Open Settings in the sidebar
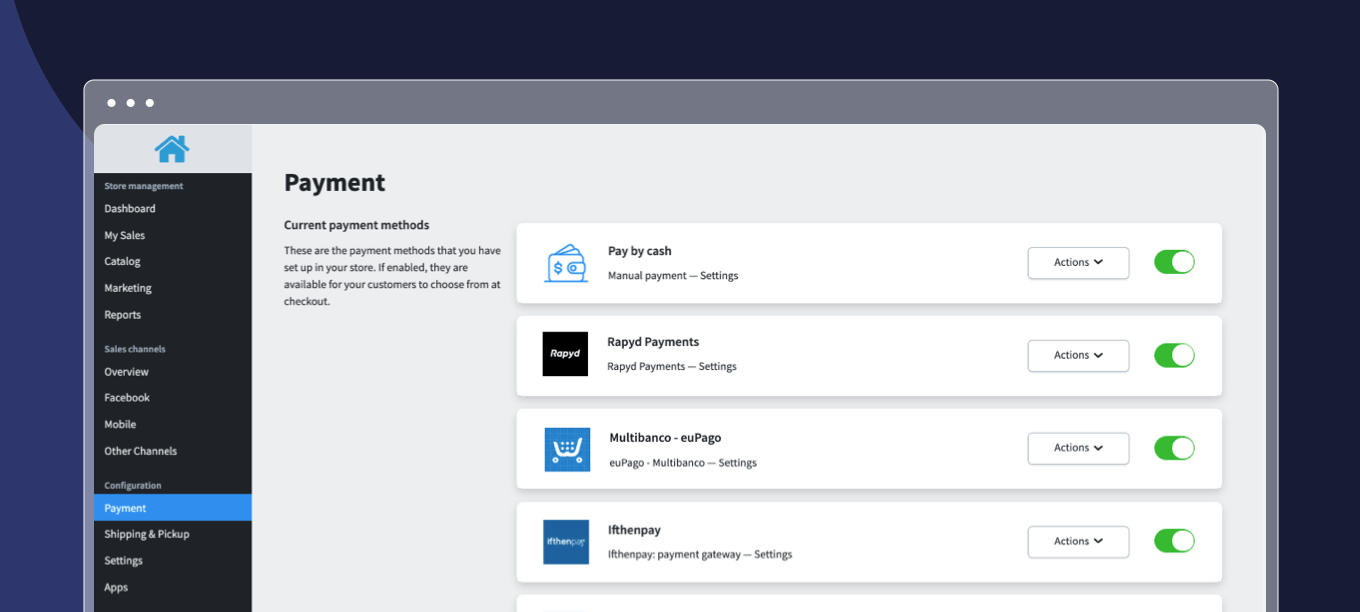 pos(124,561)
